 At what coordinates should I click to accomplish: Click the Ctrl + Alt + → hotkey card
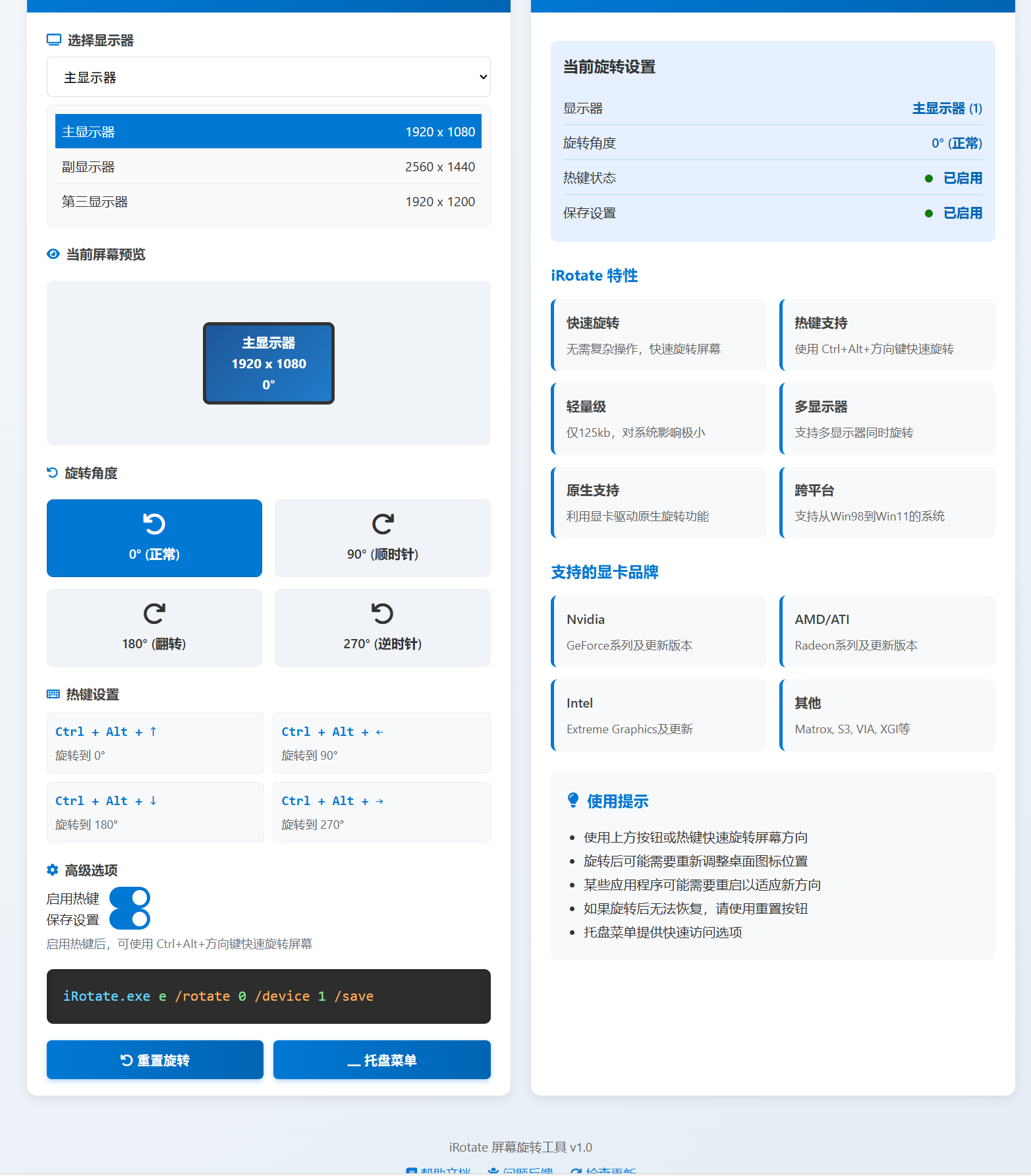382,812
